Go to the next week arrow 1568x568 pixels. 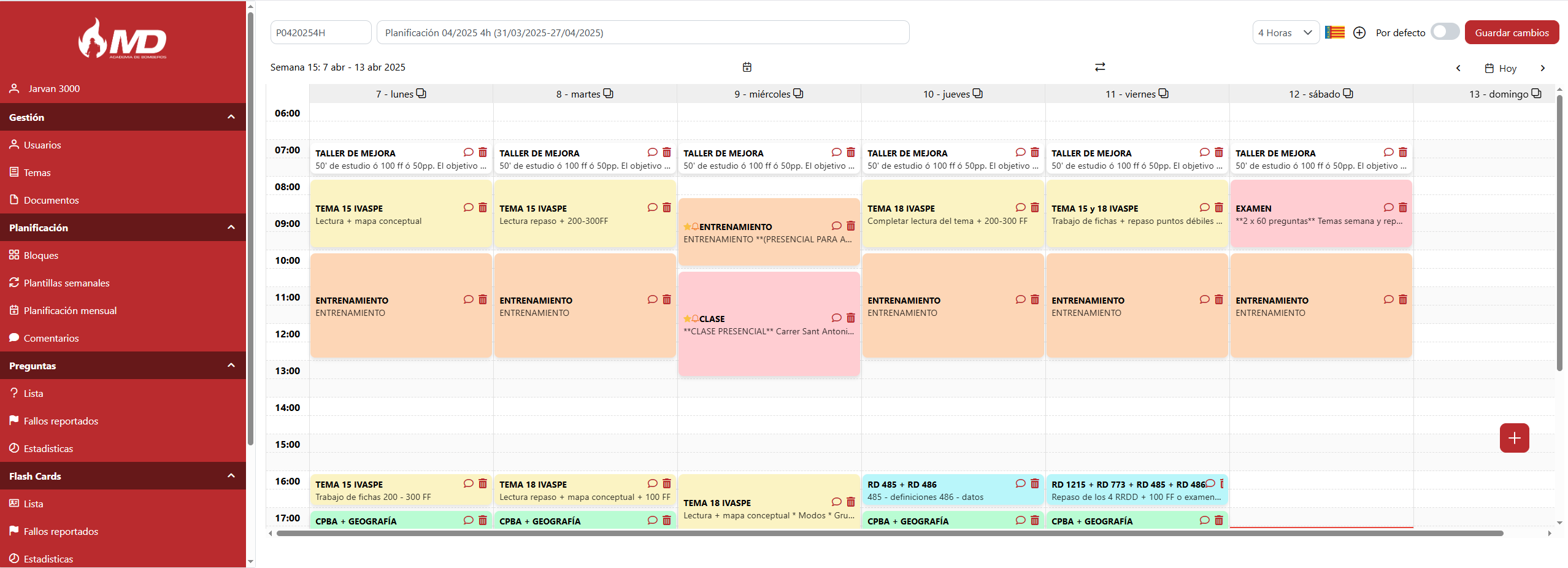[x=1543, y=68]
